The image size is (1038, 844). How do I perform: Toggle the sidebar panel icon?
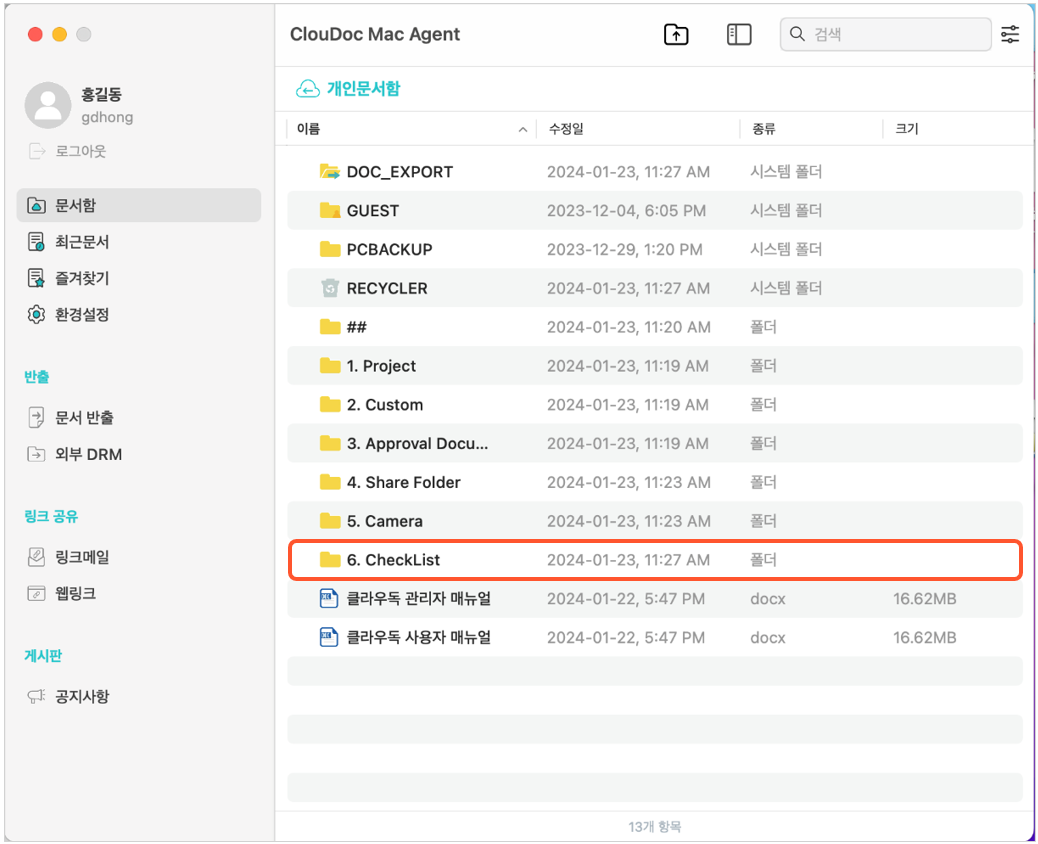coord(739,34)
